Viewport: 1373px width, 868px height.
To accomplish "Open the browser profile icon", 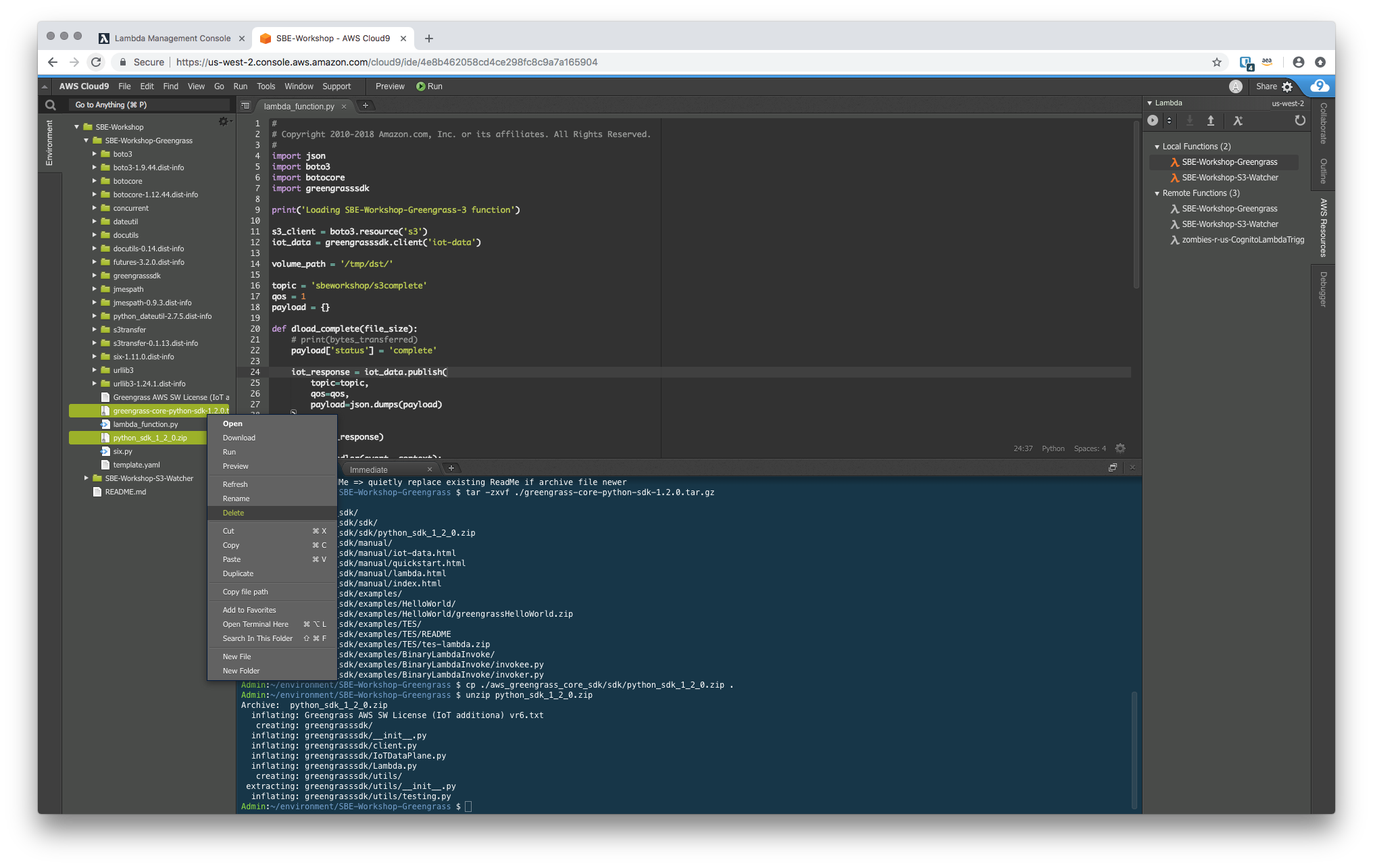I will click(1299, 62).
